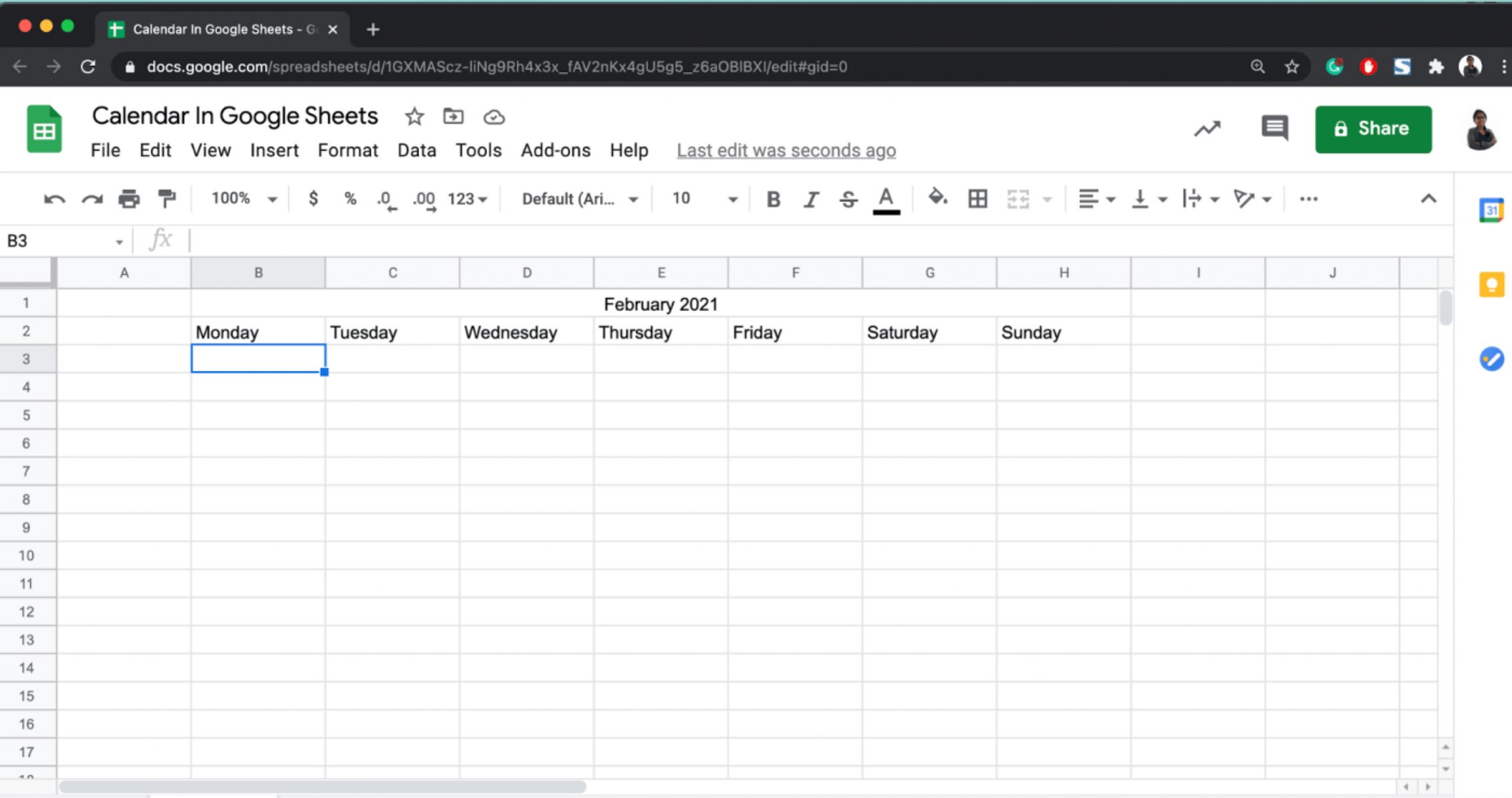
Task: Toggle bold formatting
Action: tap(772, 198)
